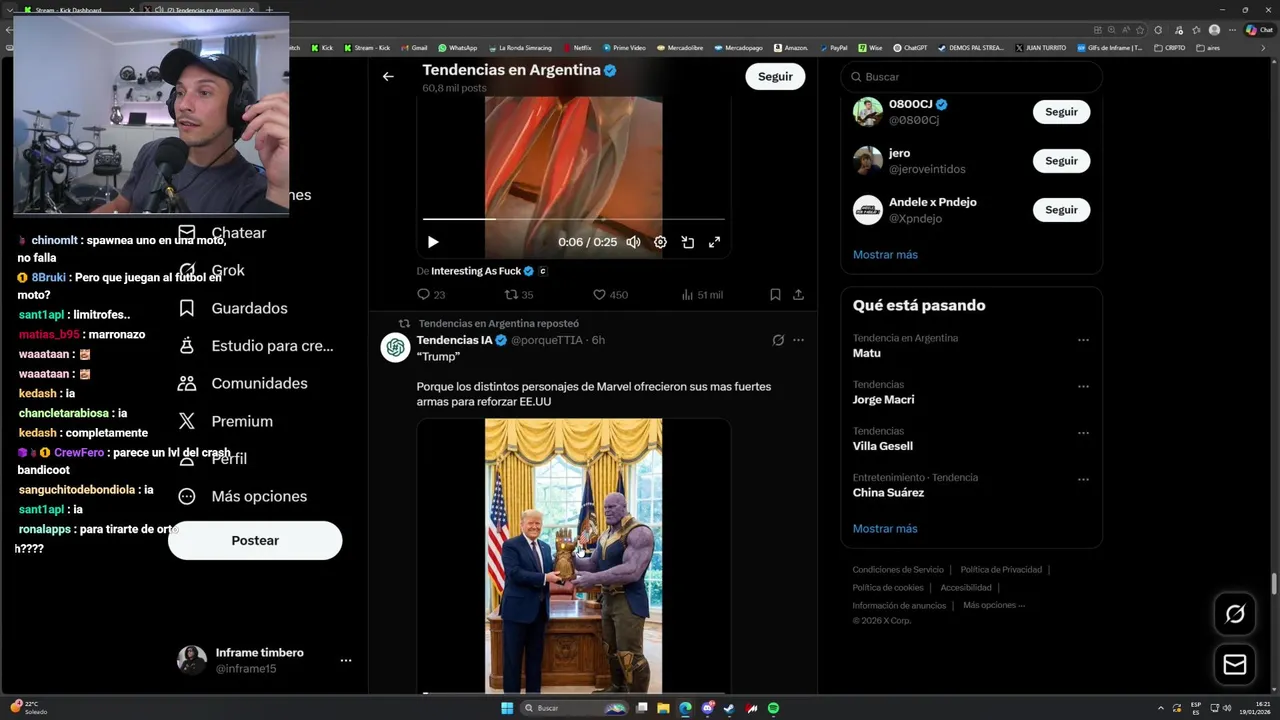
Task: Open the Villa Gesell trend
Action: click(x=882, y=446)
